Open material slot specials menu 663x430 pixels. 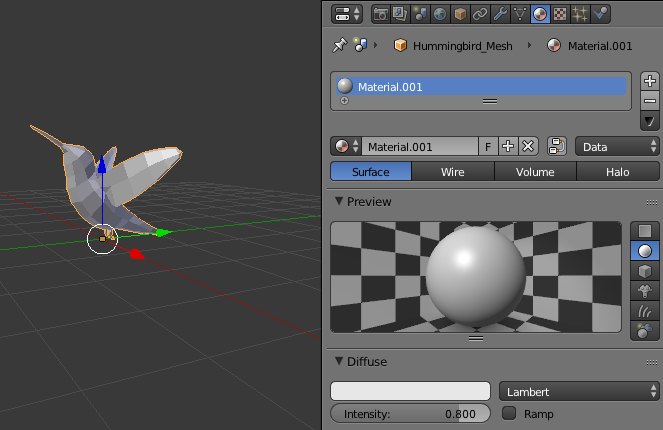pos(650,122)
